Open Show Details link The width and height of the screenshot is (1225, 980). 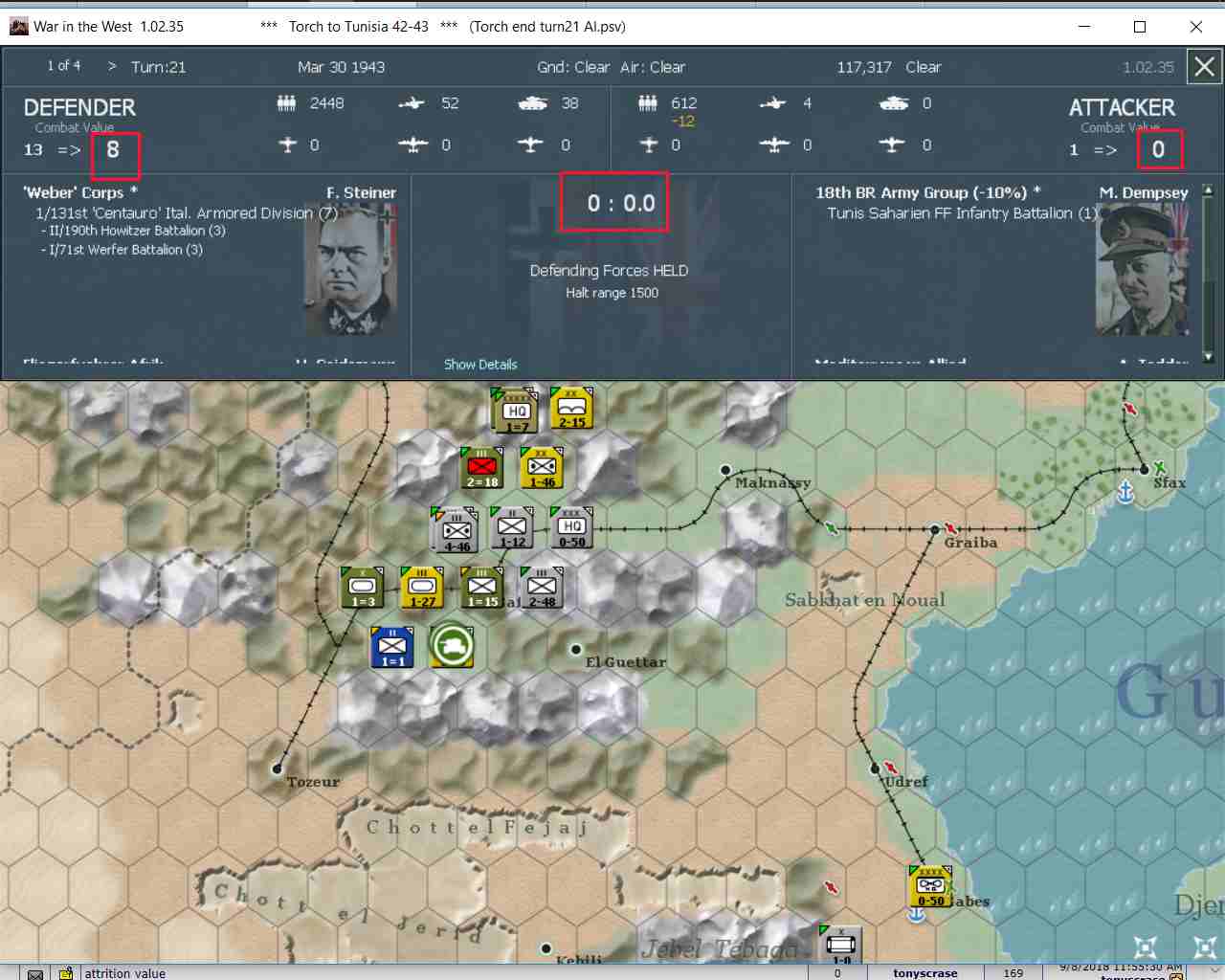[x=480, y=365]
